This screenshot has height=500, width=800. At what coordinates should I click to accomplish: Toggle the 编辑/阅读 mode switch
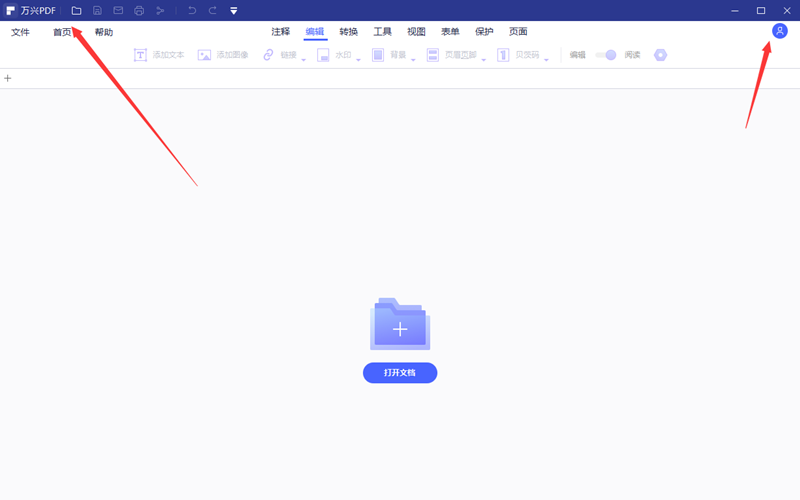606,55
